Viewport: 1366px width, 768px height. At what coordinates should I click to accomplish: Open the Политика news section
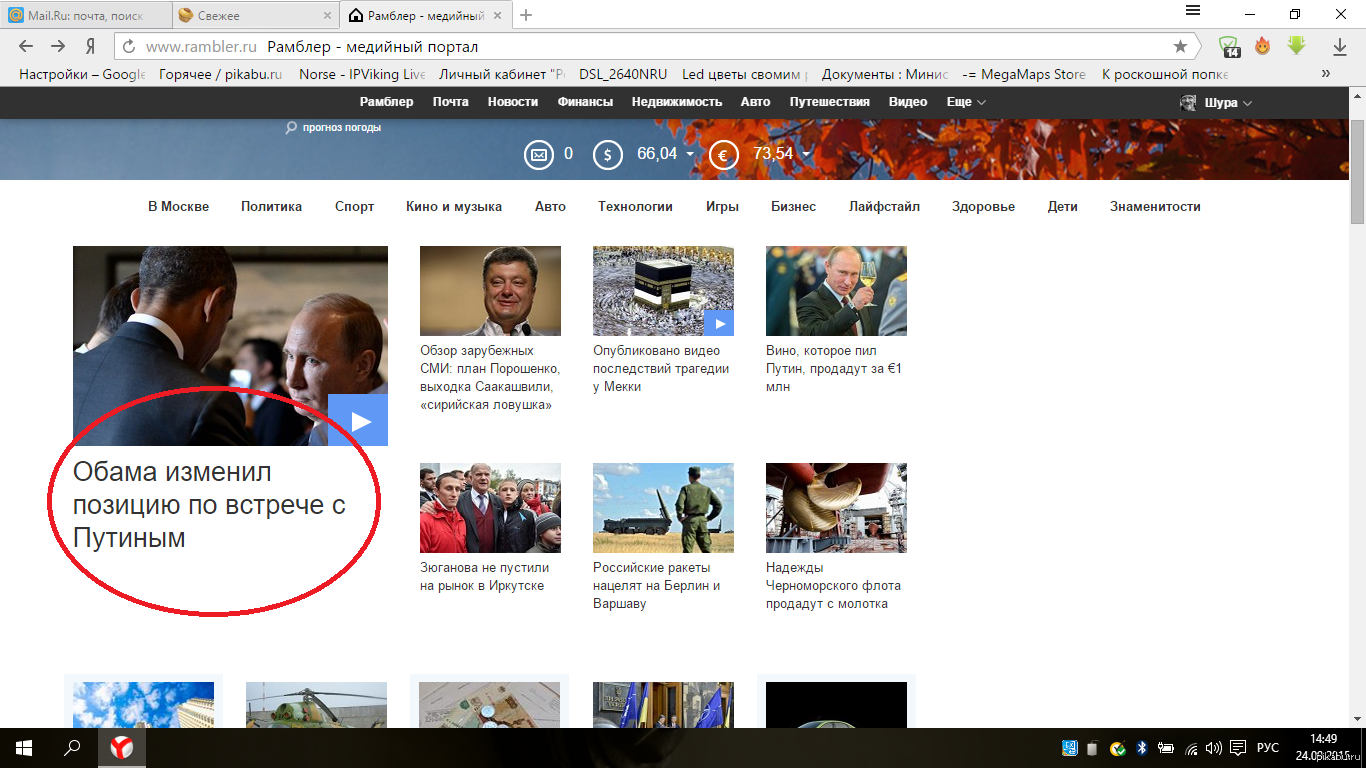coord(271,207)
